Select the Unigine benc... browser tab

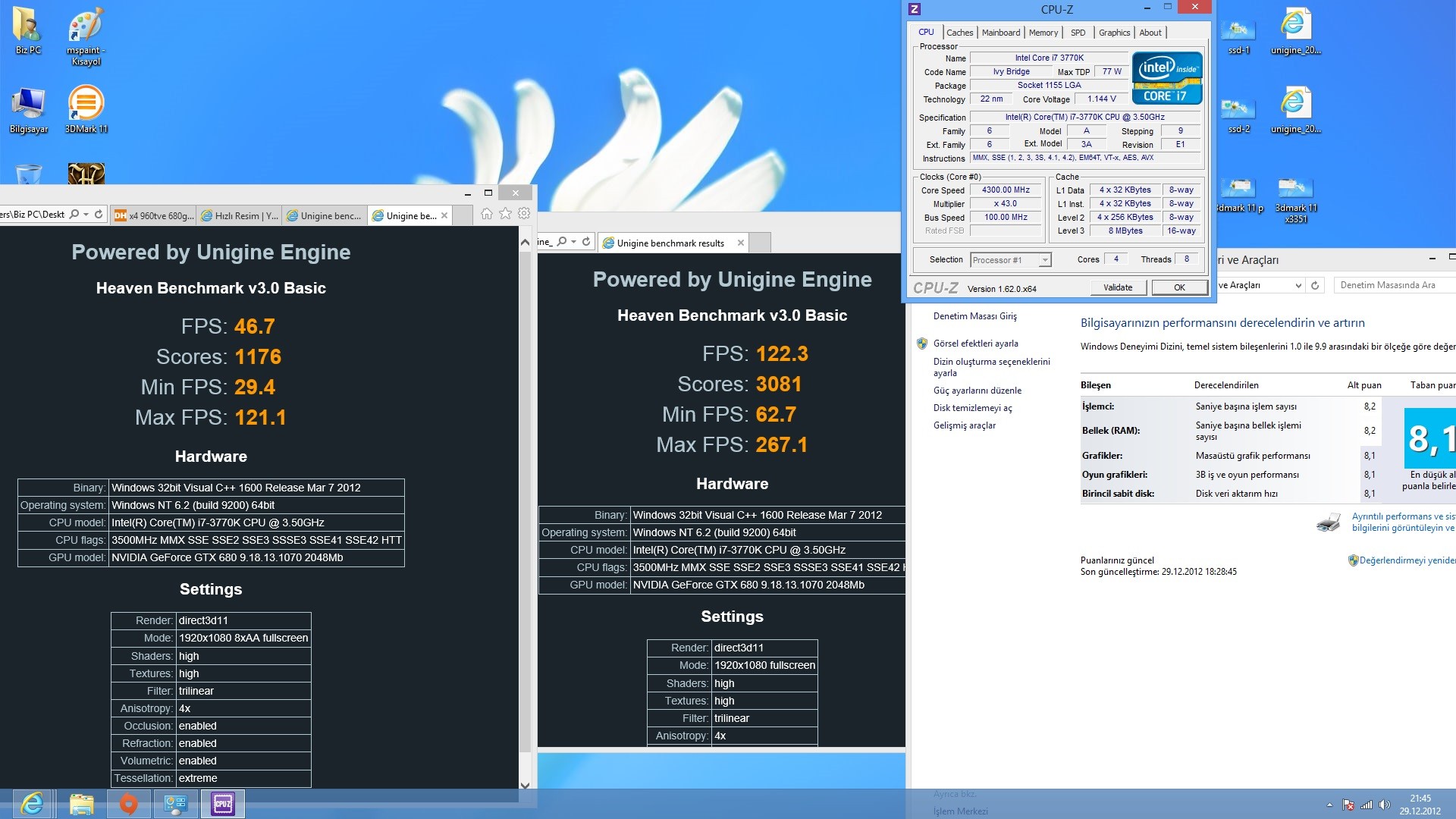(325, 215)
